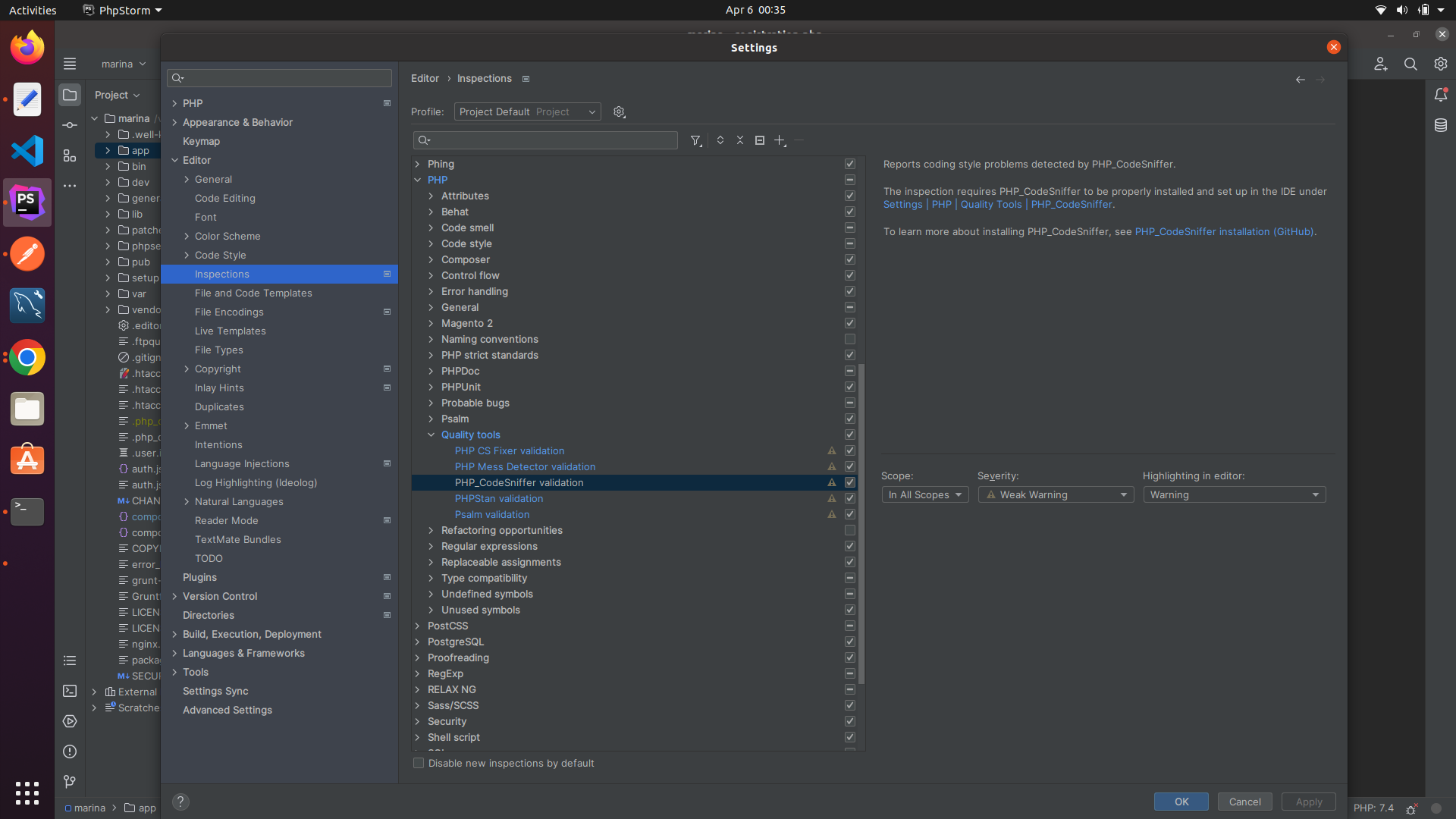Add inspection with plus icon
The image size is (1456, 819).
pyautogui.click(x=780, y=140)
